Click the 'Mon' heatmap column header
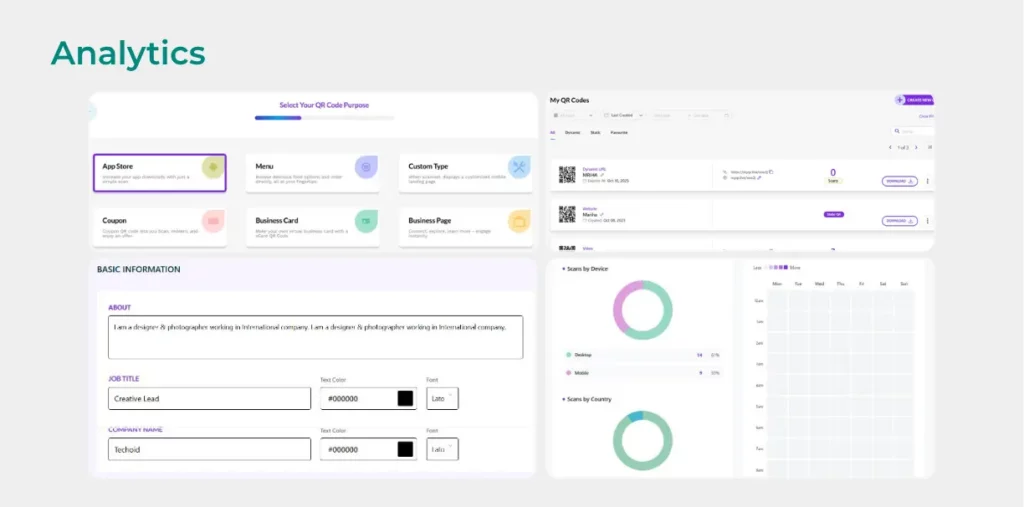 777,284
